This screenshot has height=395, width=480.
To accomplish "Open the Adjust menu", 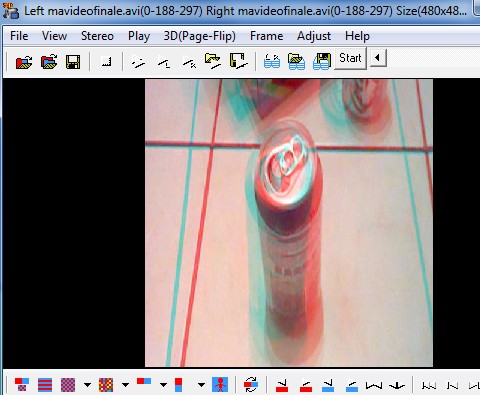I will (314, 36).
